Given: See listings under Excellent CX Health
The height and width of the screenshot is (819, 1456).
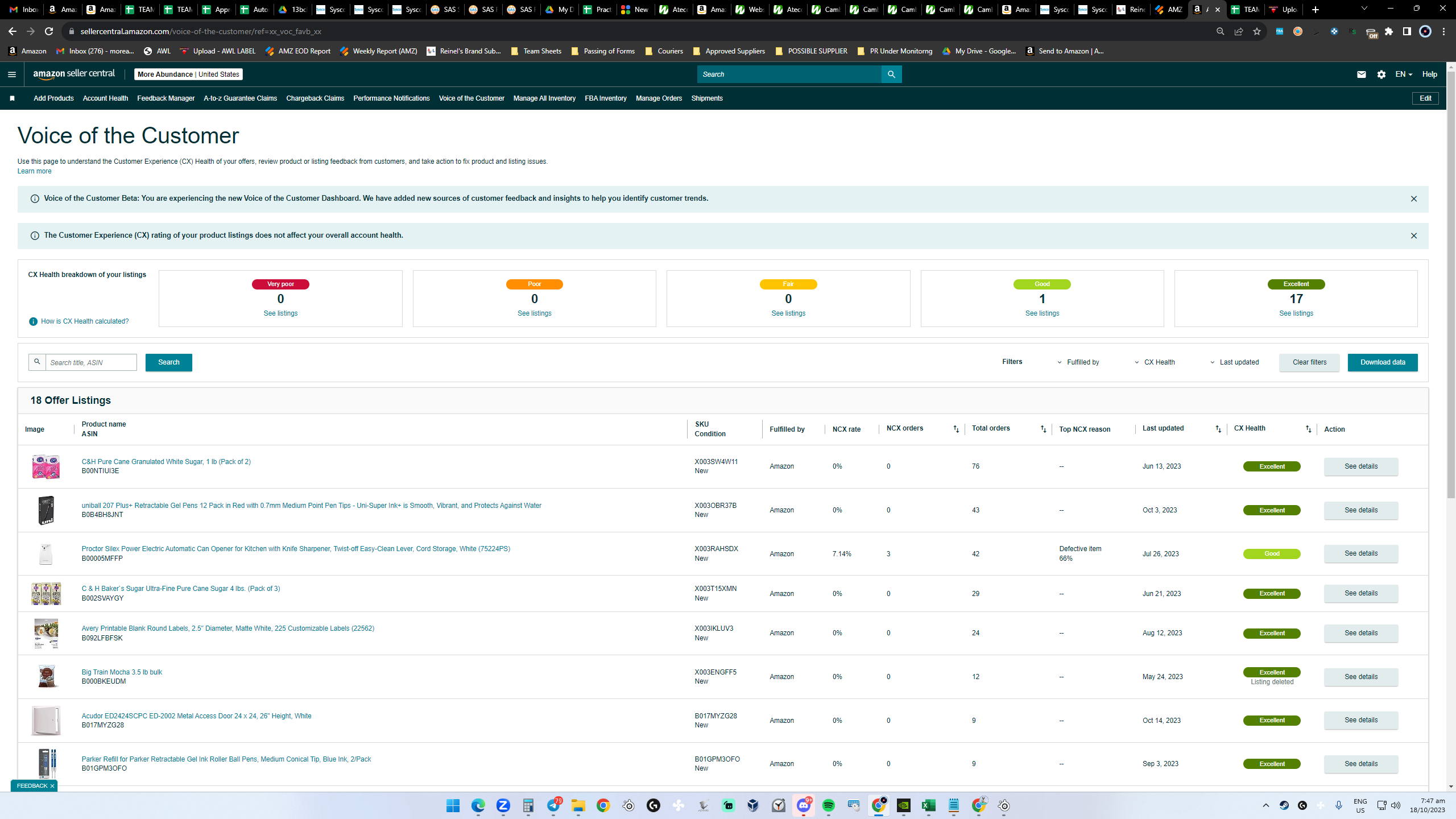Looking at the screenshot, I should (x=1296, y=313).
